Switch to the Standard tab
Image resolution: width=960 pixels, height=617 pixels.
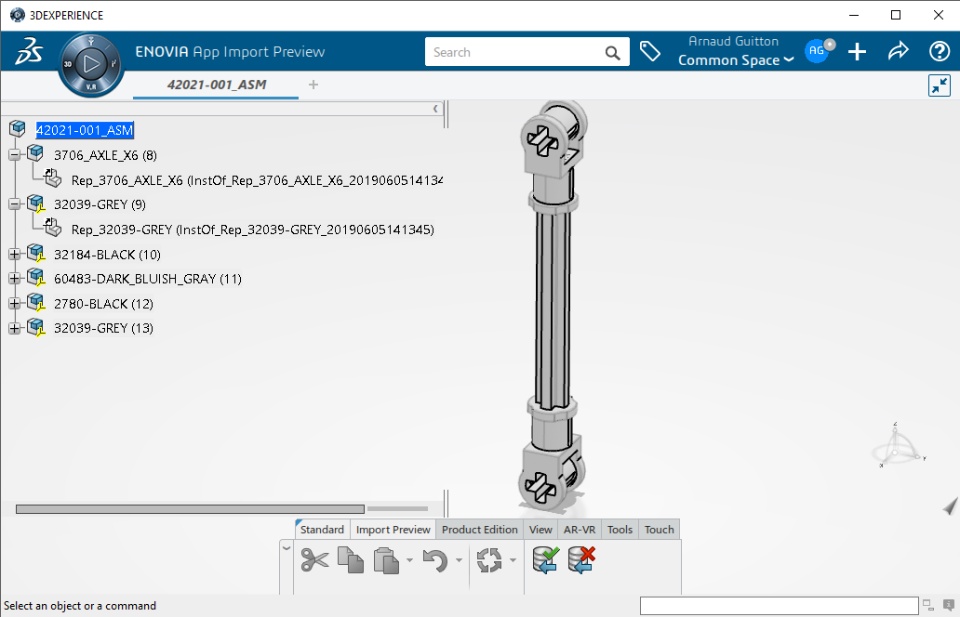(322, 529)
